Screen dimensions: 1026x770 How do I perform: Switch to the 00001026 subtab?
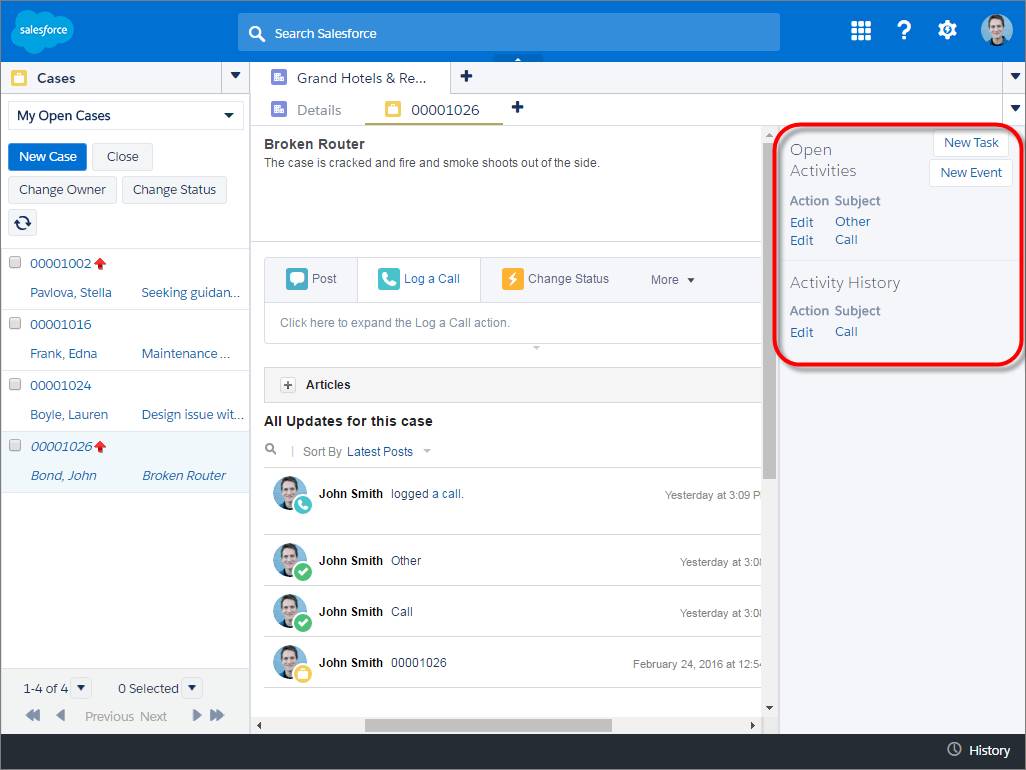[x=433, y=110]
